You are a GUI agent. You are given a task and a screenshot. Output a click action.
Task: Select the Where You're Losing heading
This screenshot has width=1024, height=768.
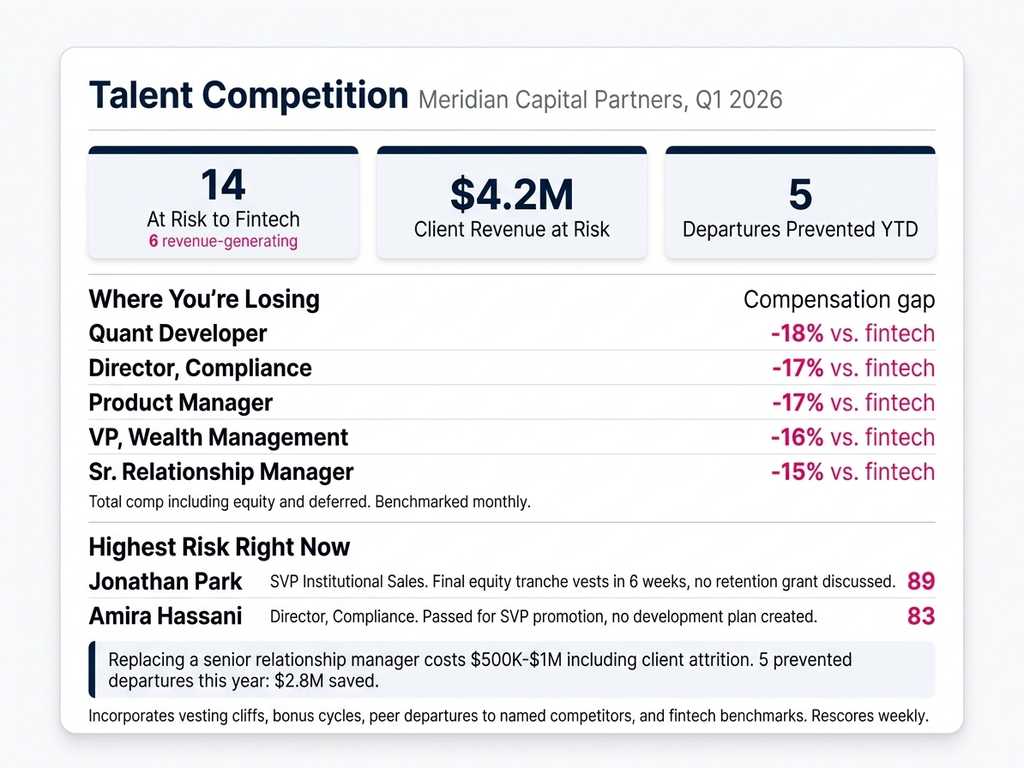204,300
